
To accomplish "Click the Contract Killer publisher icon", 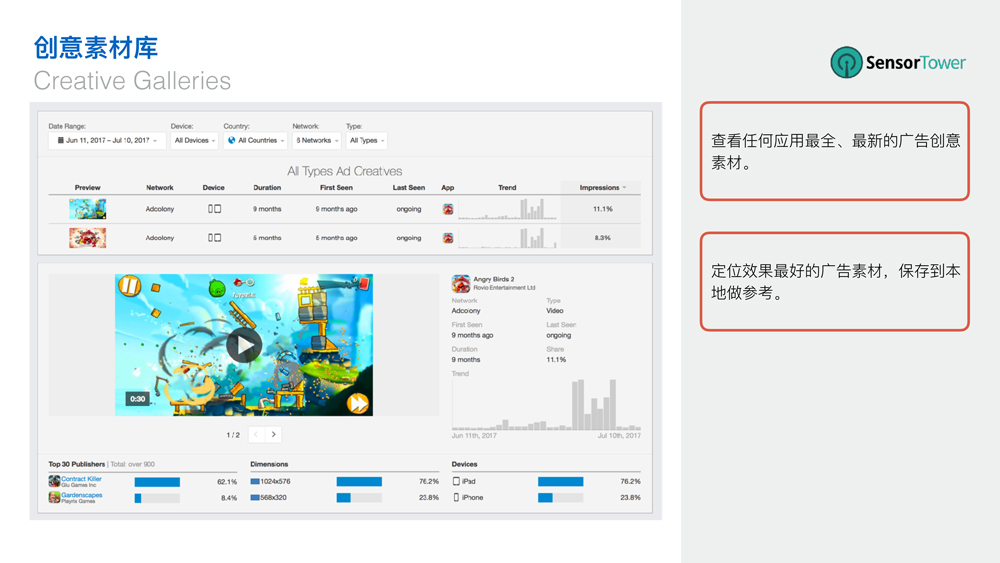I will point(54,482).
